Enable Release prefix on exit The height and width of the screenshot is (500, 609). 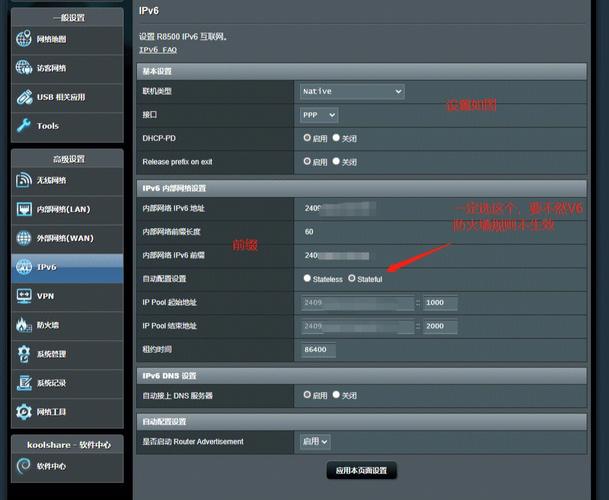(x=307, y=161)
